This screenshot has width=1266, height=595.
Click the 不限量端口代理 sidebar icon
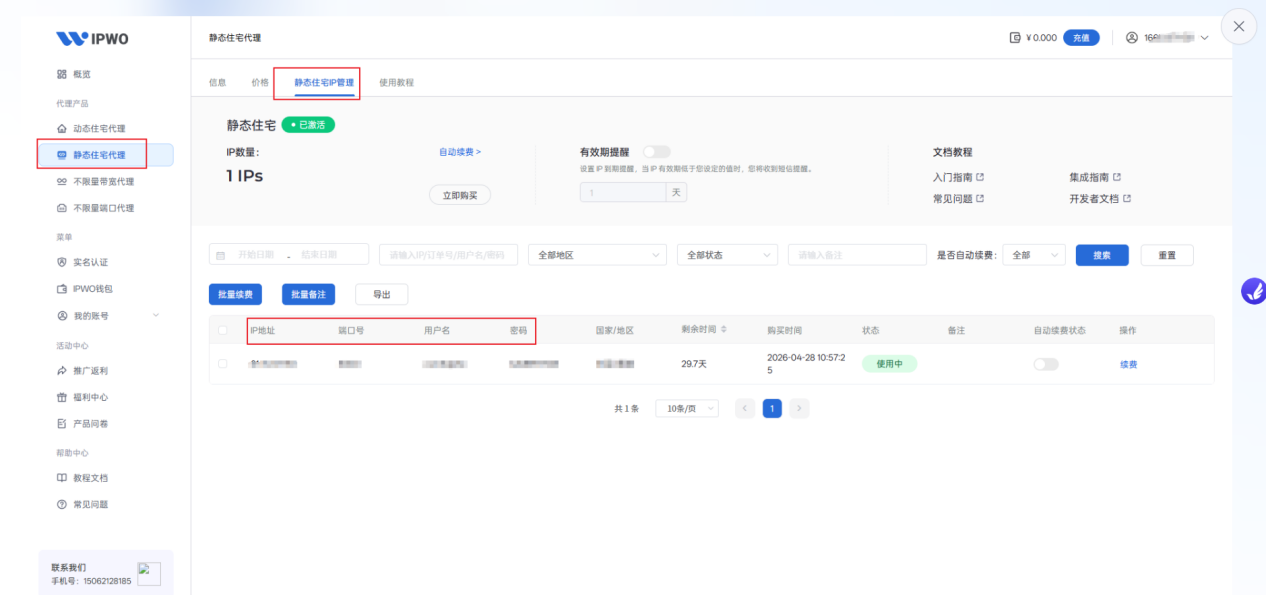pos(62,208)
